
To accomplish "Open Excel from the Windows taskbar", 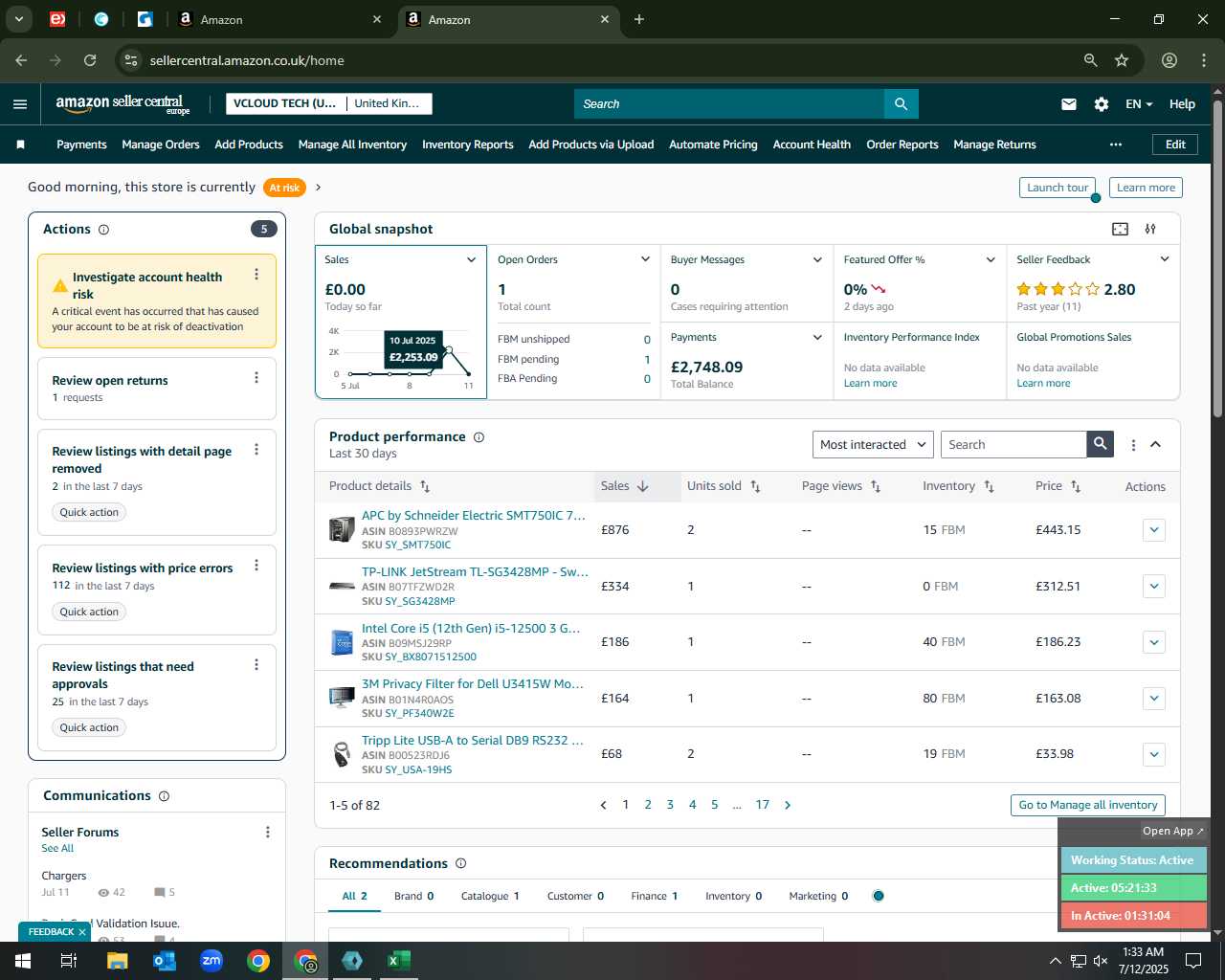I will tap(399, 961).
